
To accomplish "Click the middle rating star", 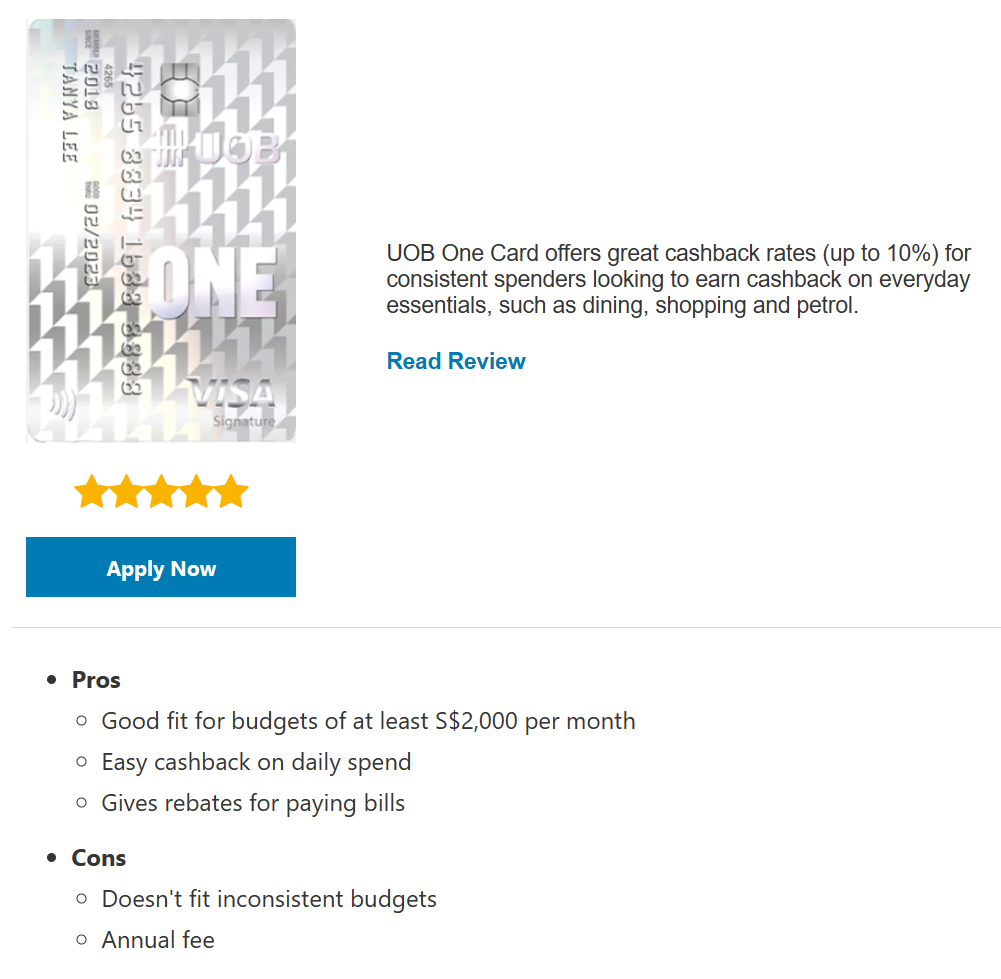I will (161, 492).
